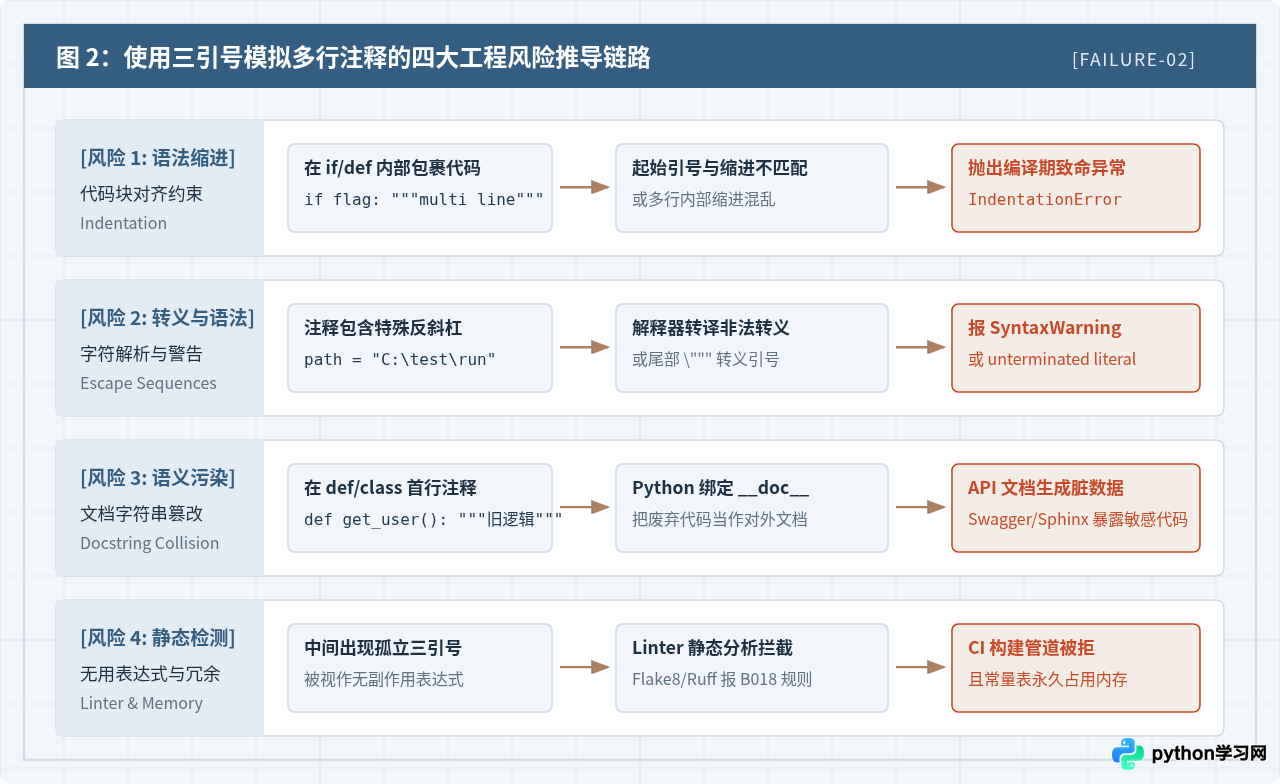Click the "Docstring Collision" label
The height and width of the screenshot is (784, 1280).
149,543
